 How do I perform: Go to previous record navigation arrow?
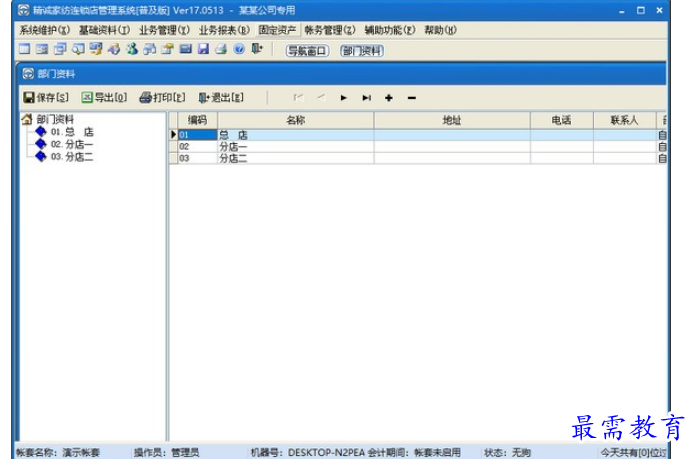321,98
